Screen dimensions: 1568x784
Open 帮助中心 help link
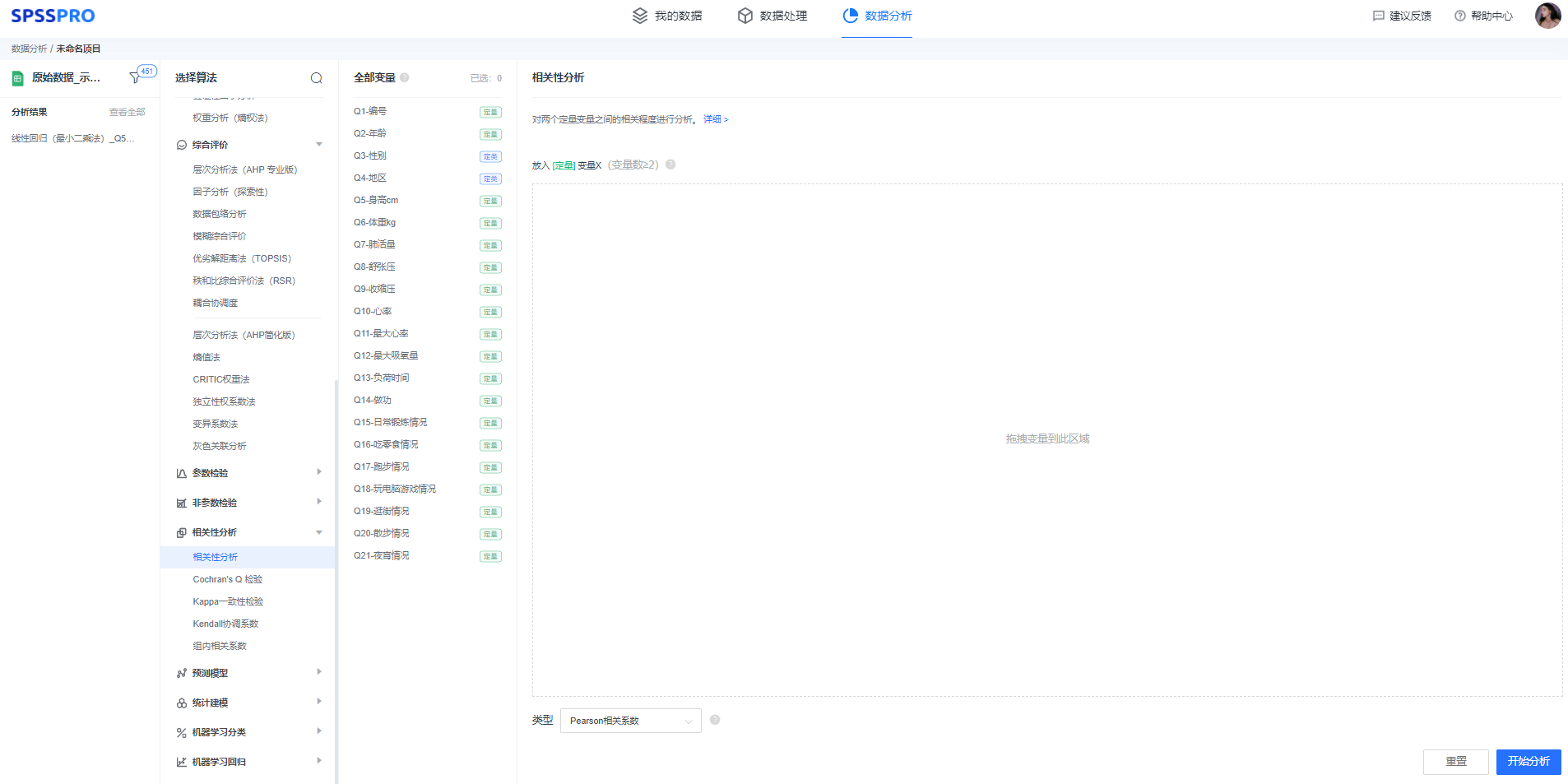pos(1484,16)
